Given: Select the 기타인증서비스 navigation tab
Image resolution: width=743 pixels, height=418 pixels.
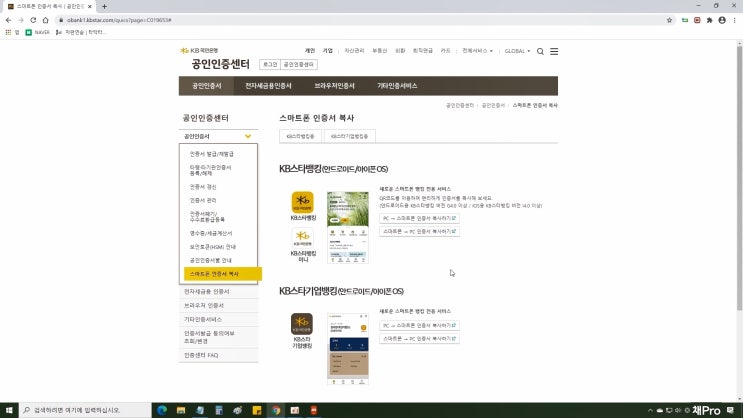Looking at the screenshot, I should (x=397, y=86).
